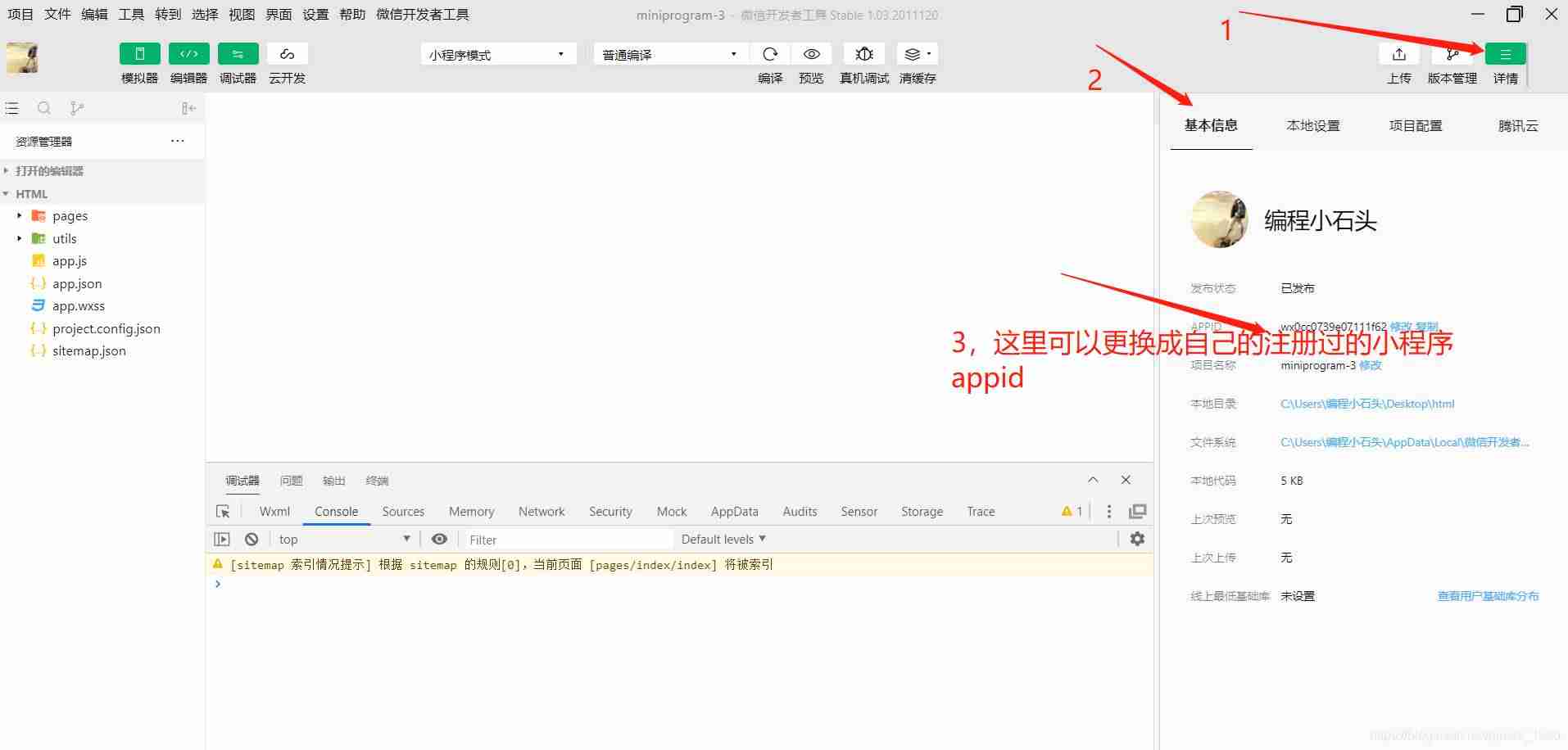Screen dimensions: 1568x750
Task: Switch to the 腾讯云 tab
Action: coord(1518,126)
